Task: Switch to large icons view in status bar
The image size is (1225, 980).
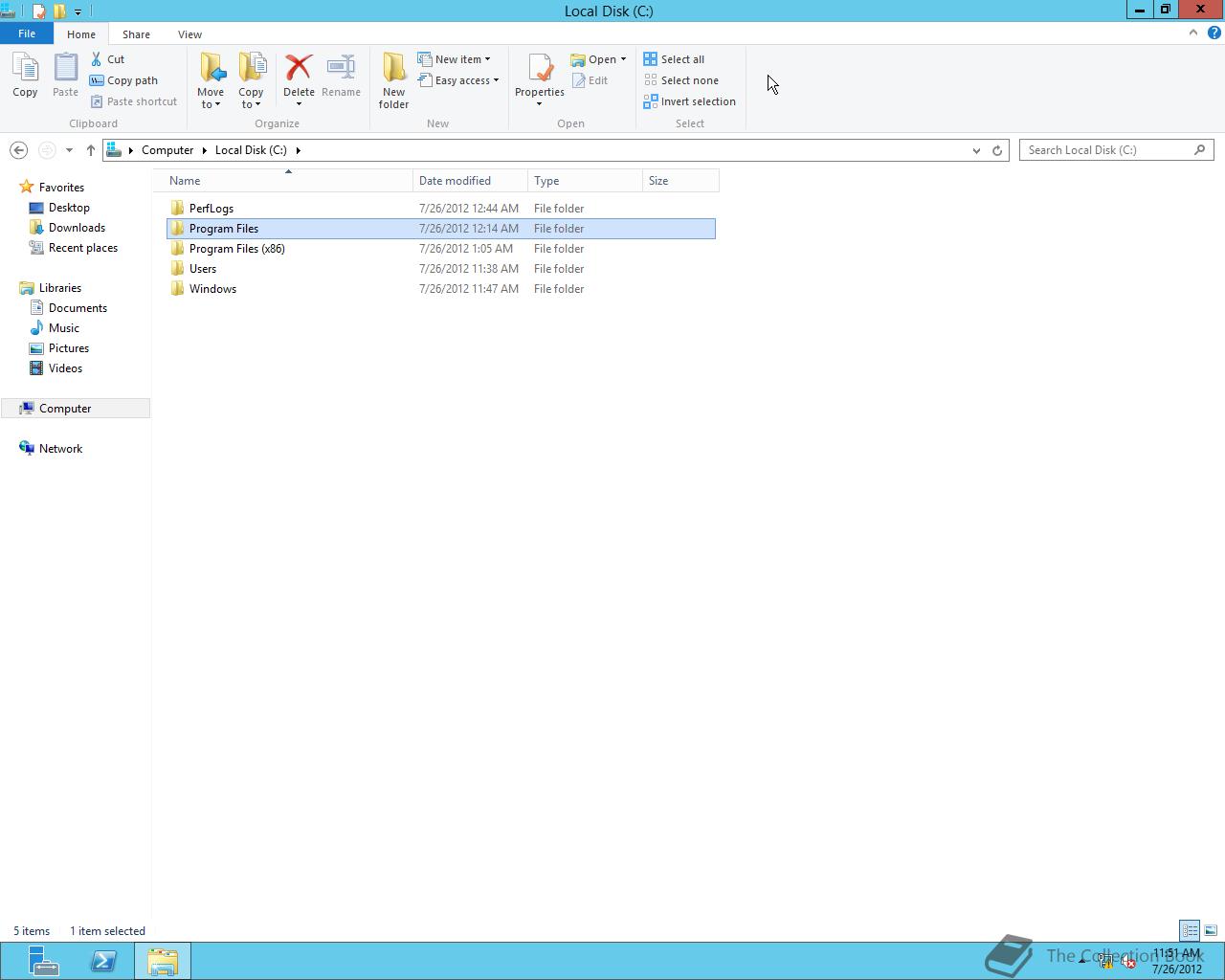Action: pyautogui.click(x=1211, y=930)
